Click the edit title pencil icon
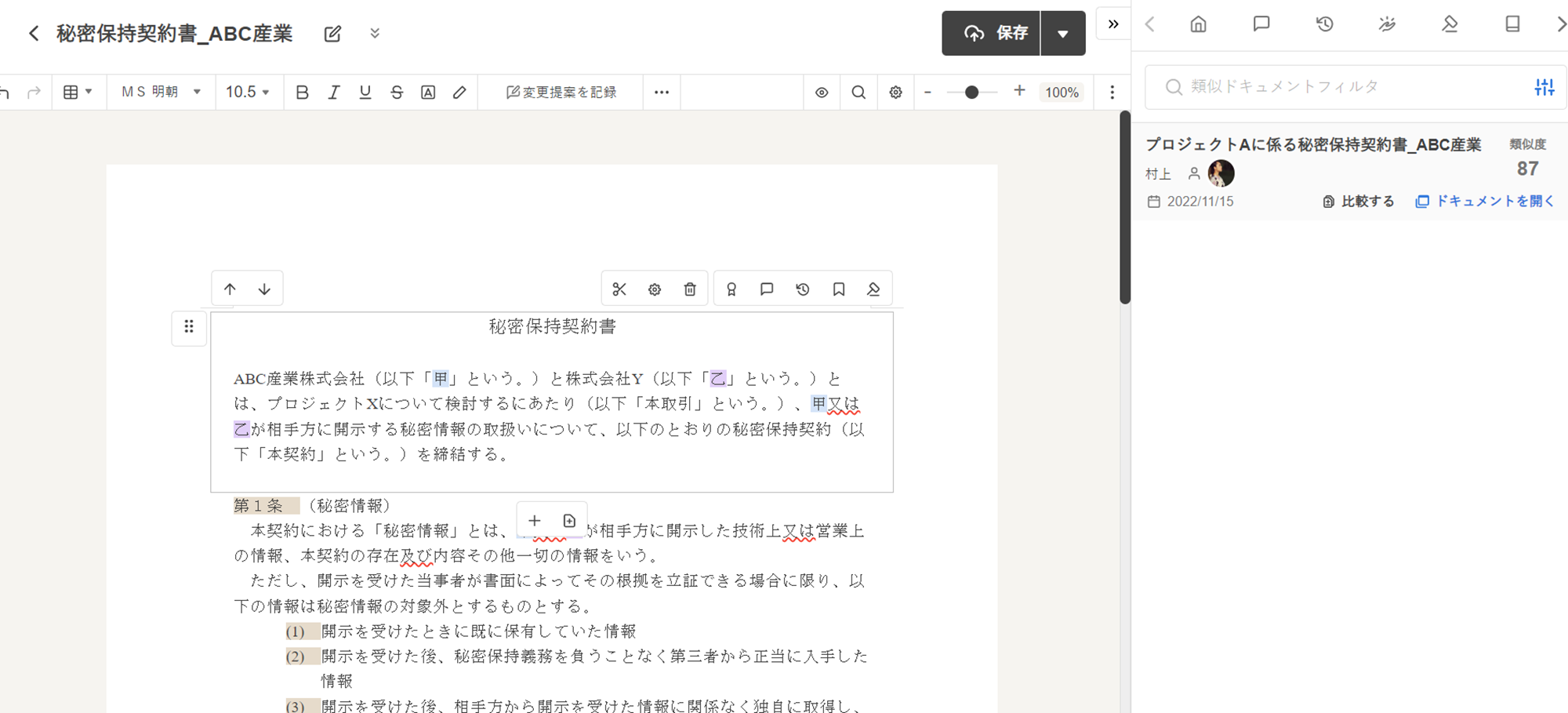The height and width of the screenshot is (713, 1568). [332, 34]
